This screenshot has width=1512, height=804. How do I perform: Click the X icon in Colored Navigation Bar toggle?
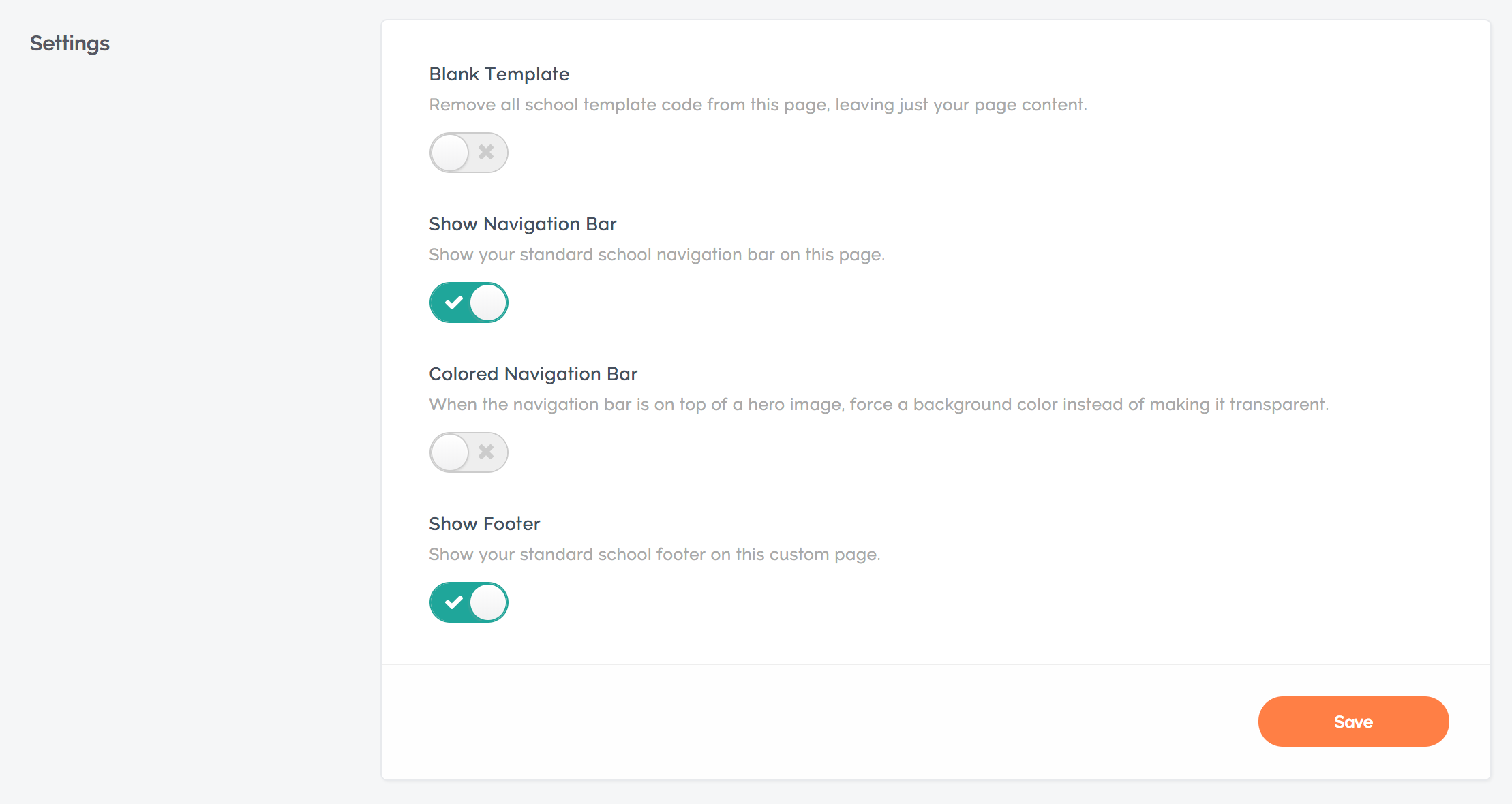(486, 452)
